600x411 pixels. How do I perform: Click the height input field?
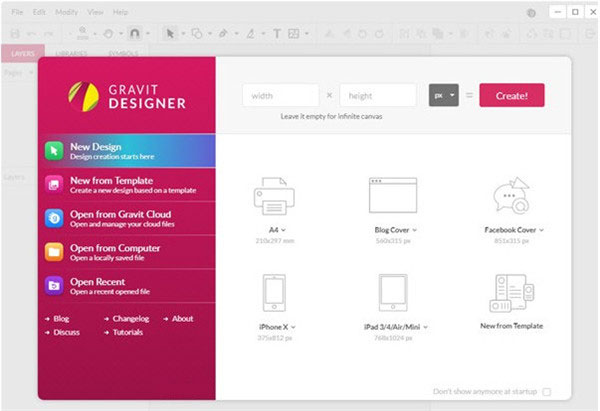point(378,95)
